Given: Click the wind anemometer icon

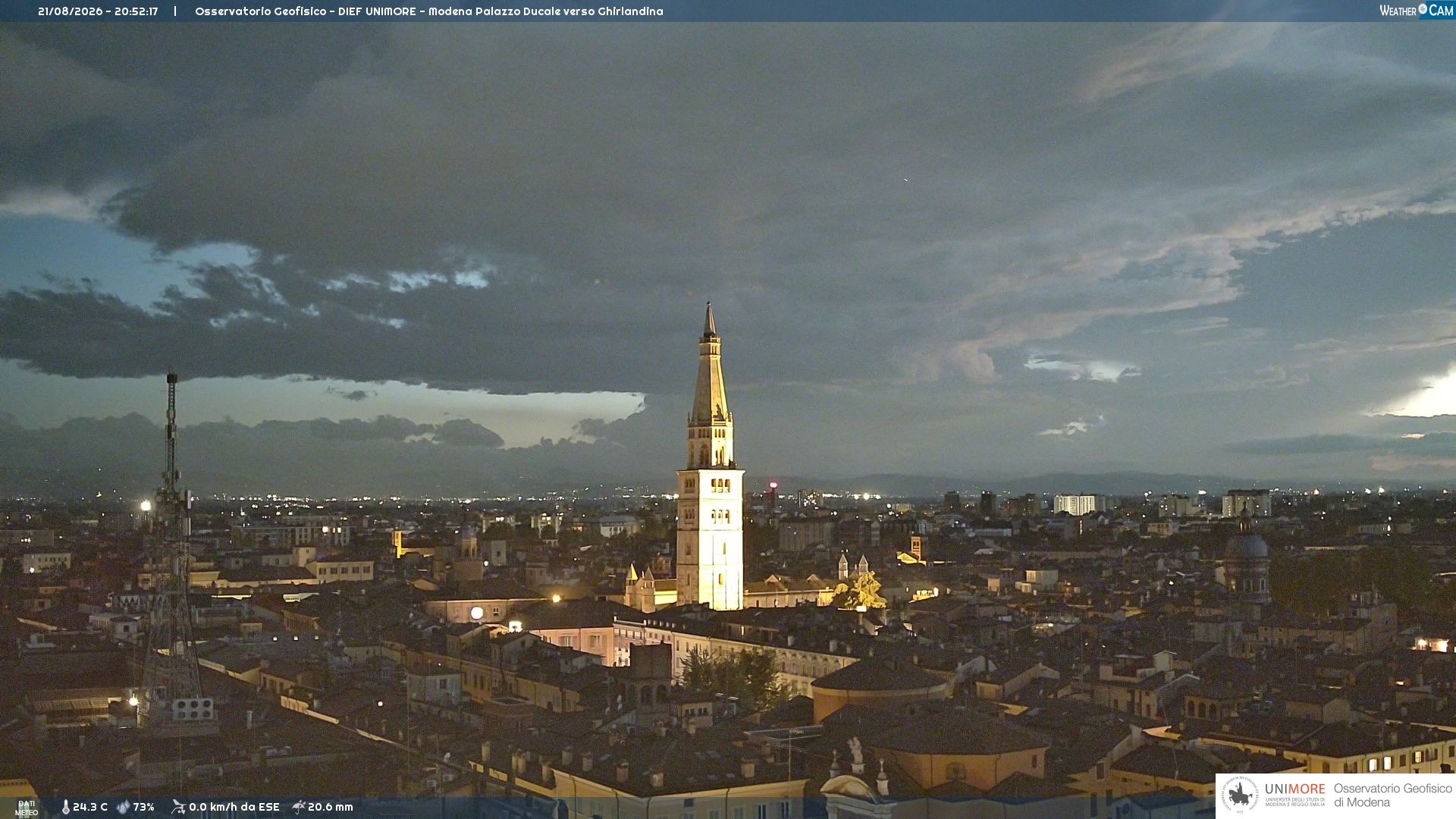Looking at the screenshot, I should 178,807.
